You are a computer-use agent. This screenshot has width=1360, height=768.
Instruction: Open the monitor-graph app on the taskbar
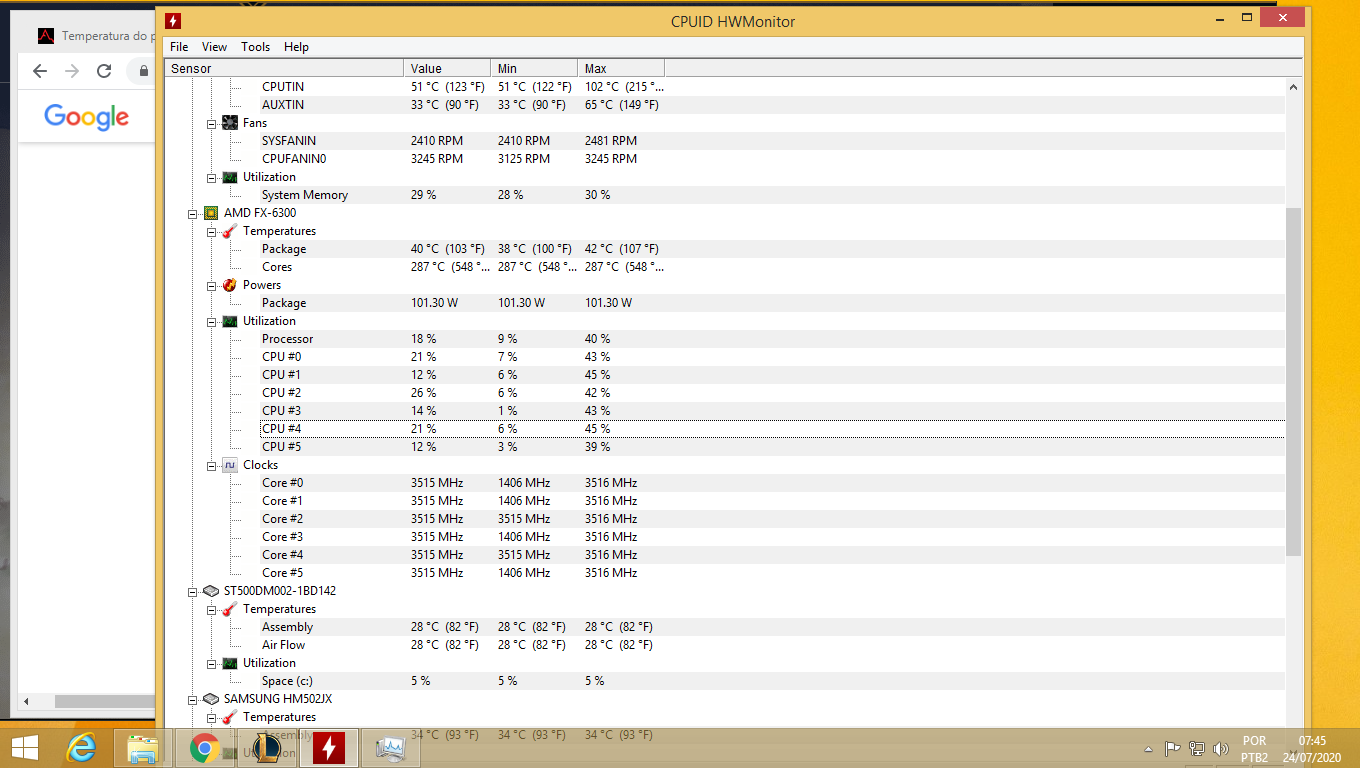tap(389, 748)
